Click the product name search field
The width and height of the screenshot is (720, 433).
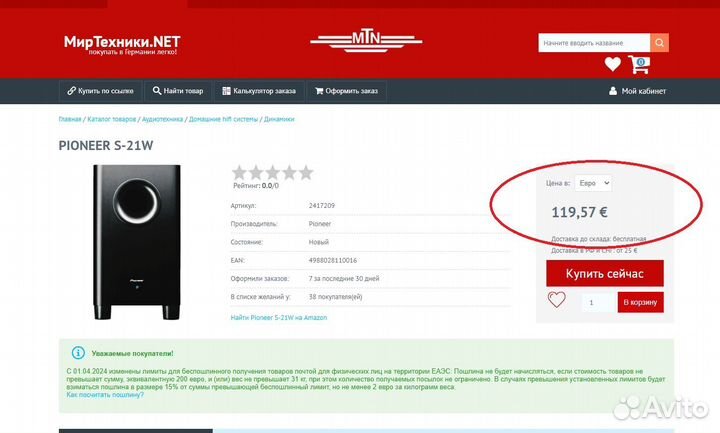click(x=594, y=43)
